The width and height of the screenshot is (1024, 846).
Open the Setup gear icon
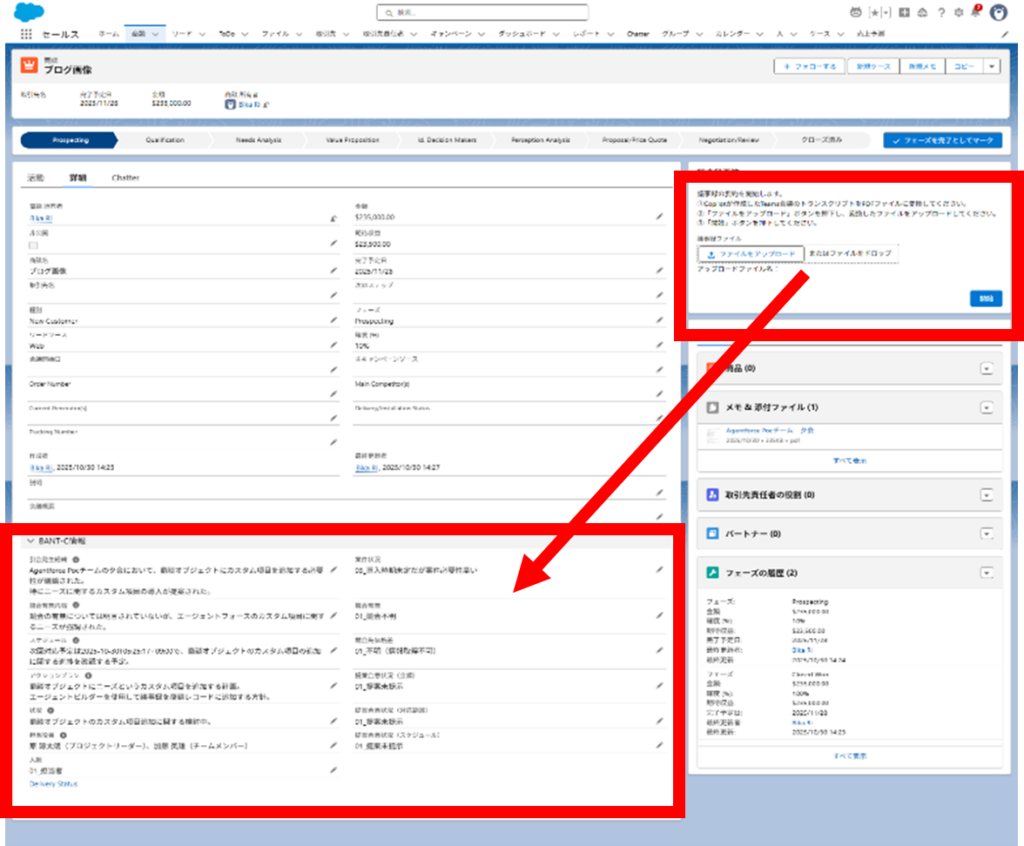958,13
